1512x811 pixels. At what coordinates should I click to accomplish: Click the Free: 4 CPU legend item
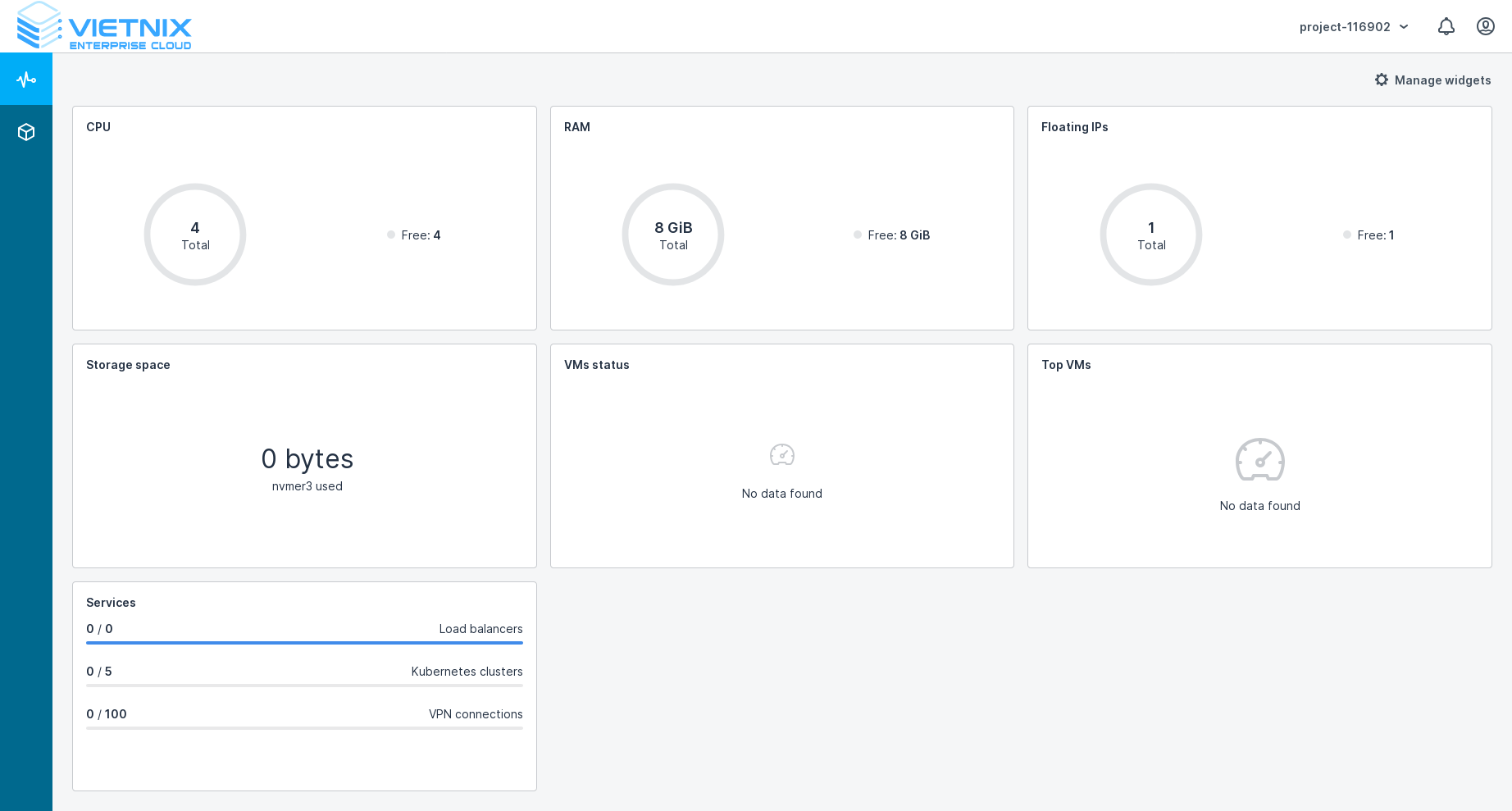point(414,235)
